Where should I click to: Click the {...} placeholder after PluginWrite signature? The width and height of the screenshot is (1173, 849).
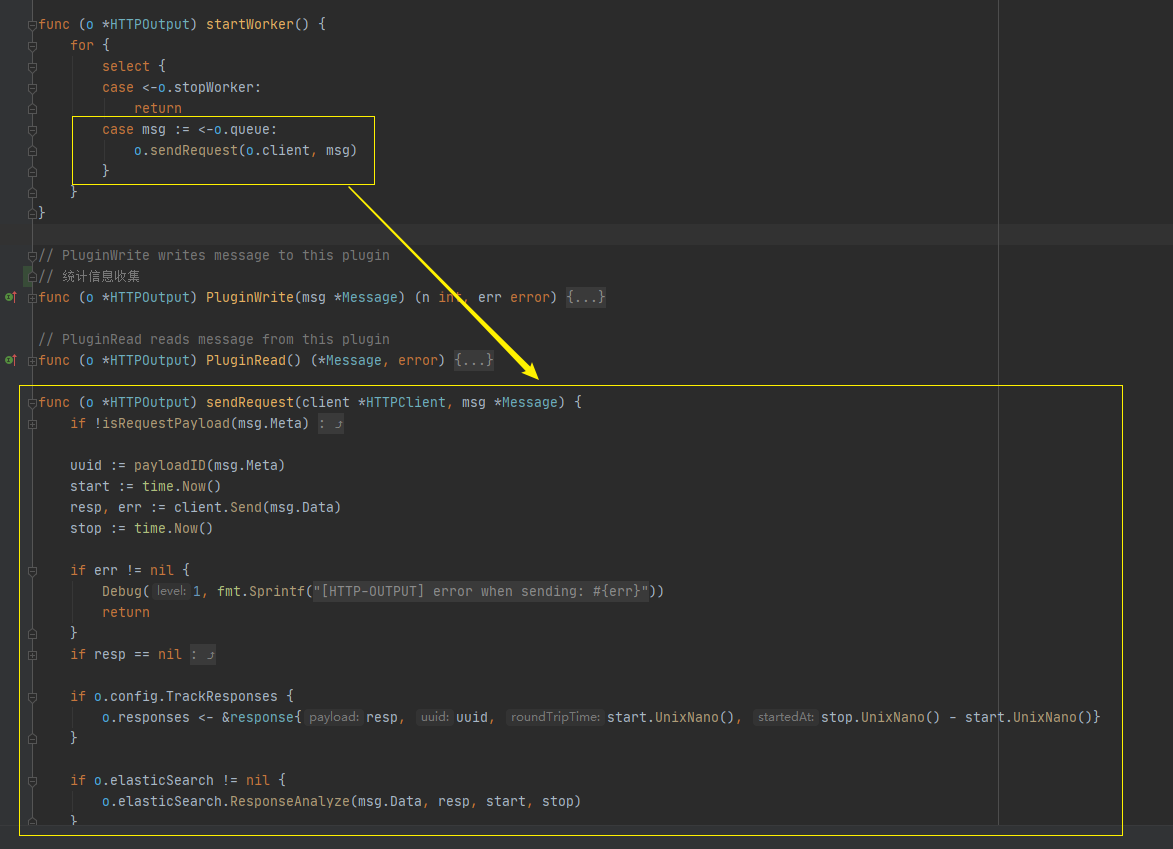pos(586,297)
